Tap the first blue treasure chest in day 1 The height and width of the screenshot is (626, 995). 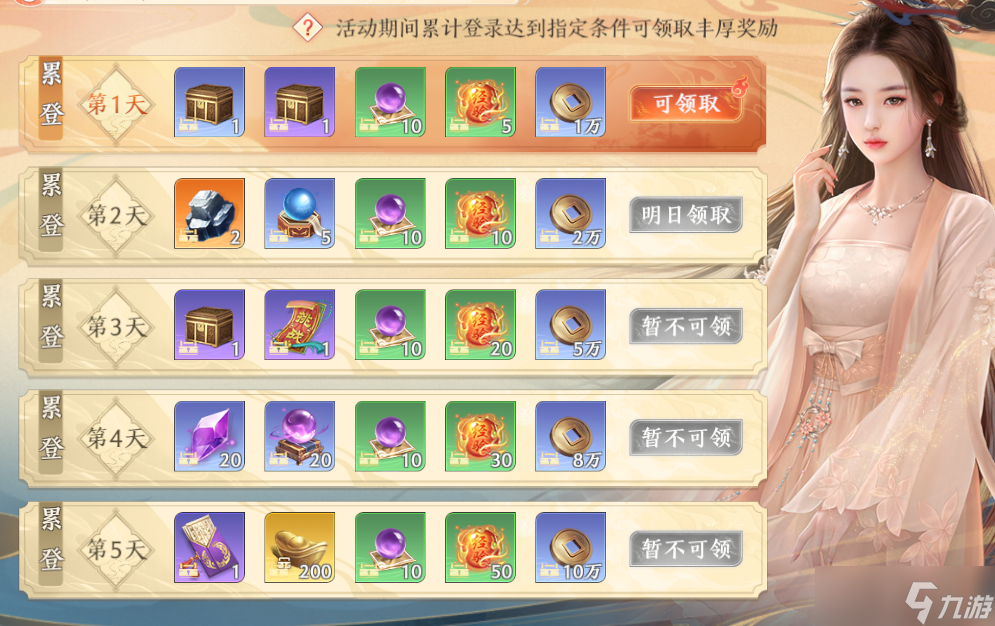click(x=209, y=102)
